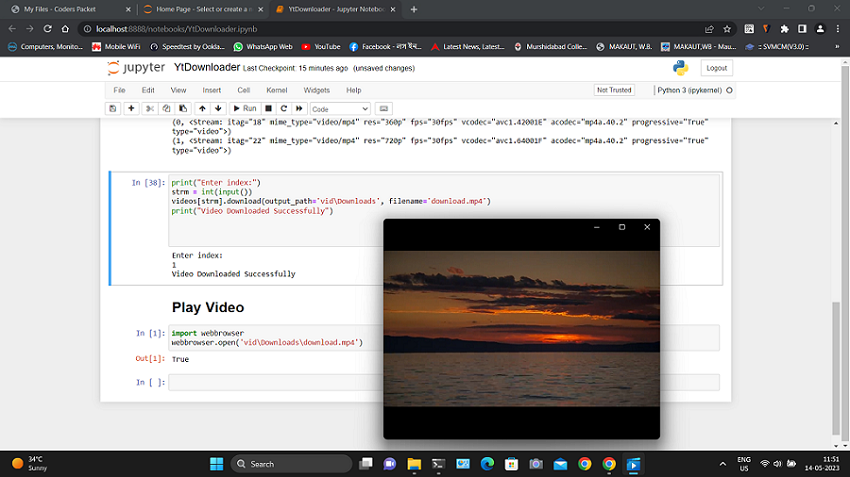Image resolution: width=850 pixels, height=477 pixels.
Task: Rename notebook via YtDownloader title
Action: [207, 67]
